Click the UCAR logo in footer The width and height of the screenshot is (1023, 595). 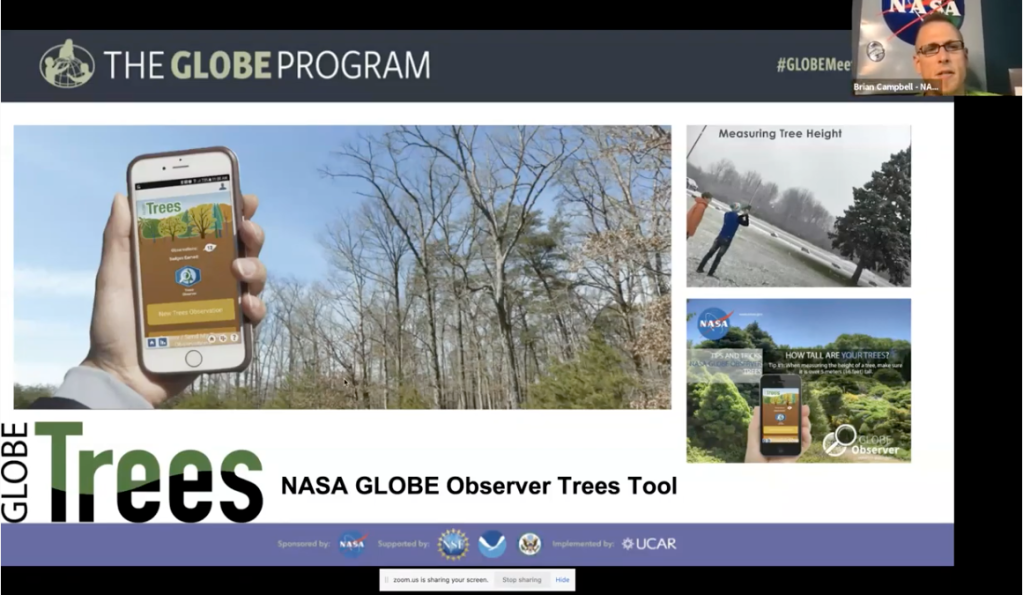[648, 544]
